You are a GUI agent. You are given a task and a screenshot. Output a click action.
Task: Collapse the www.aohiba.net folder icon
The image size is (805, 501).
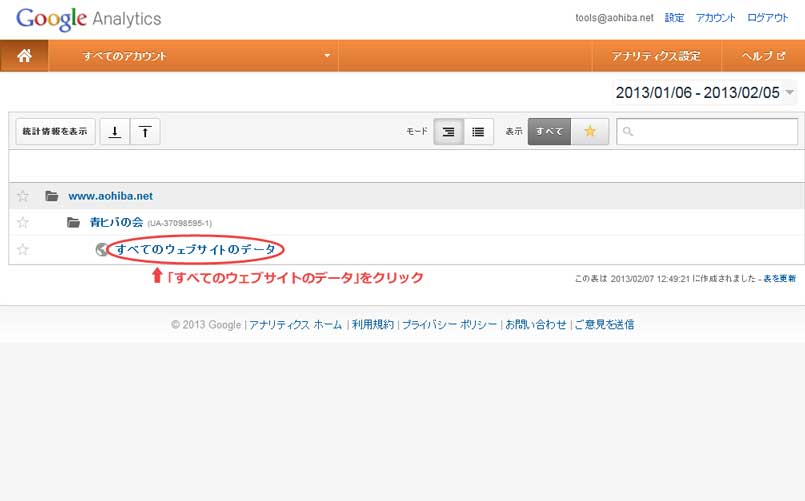(51, 196)
